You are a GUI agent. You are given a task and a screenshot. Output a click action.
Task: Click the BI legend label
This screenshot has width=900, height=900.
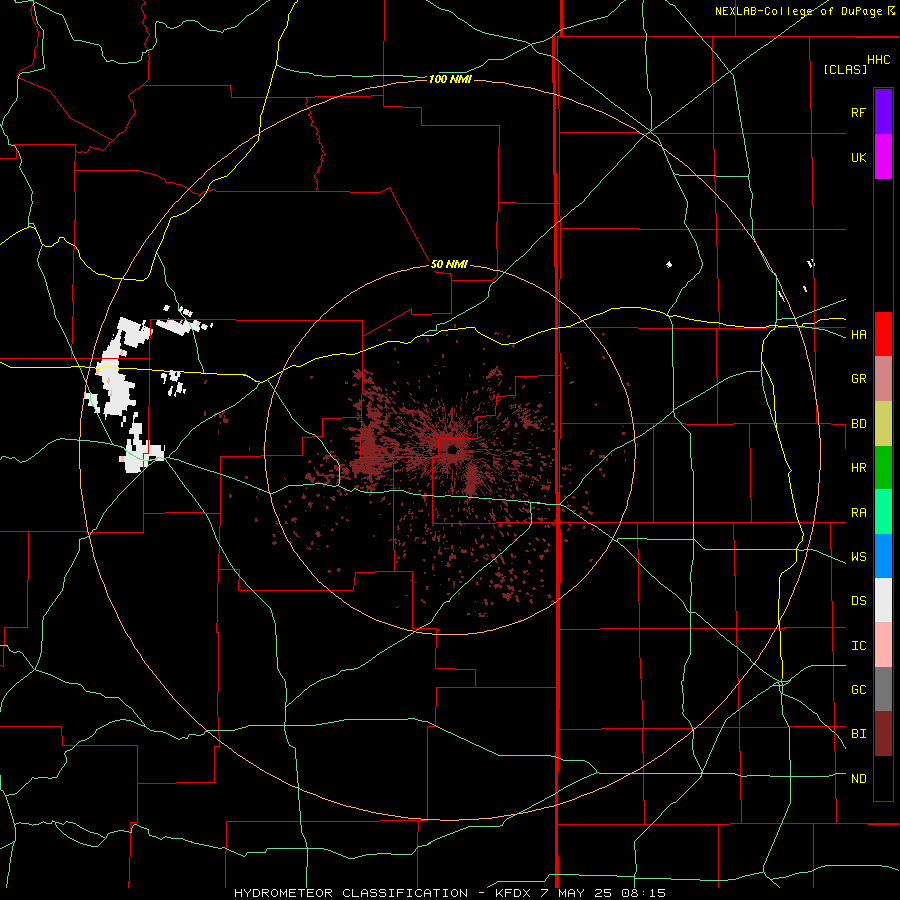(858, 734)
